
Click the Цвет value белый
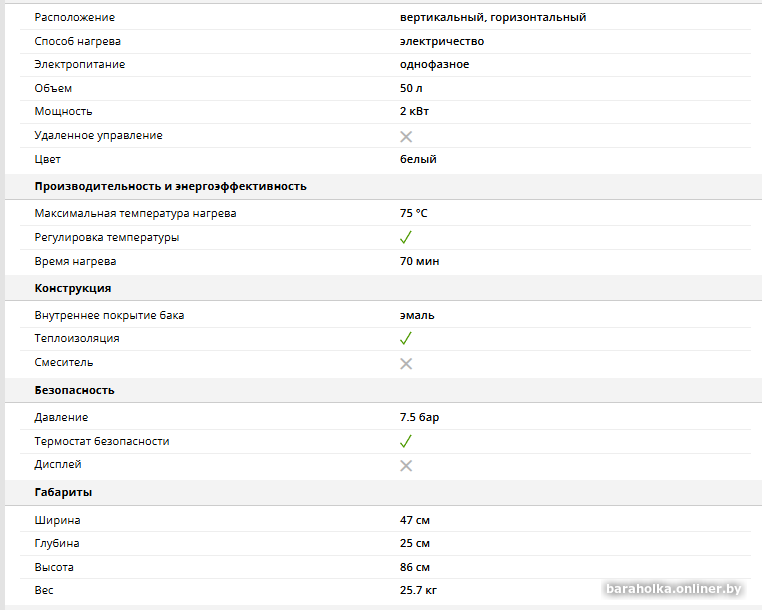418,159
